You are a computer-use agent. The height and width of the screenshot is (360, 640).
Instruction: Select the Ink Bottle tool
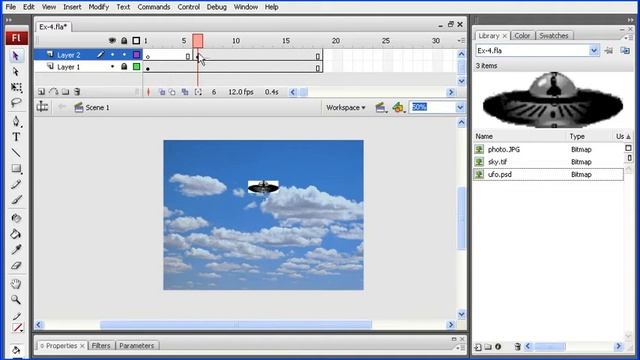coord(16,218)
